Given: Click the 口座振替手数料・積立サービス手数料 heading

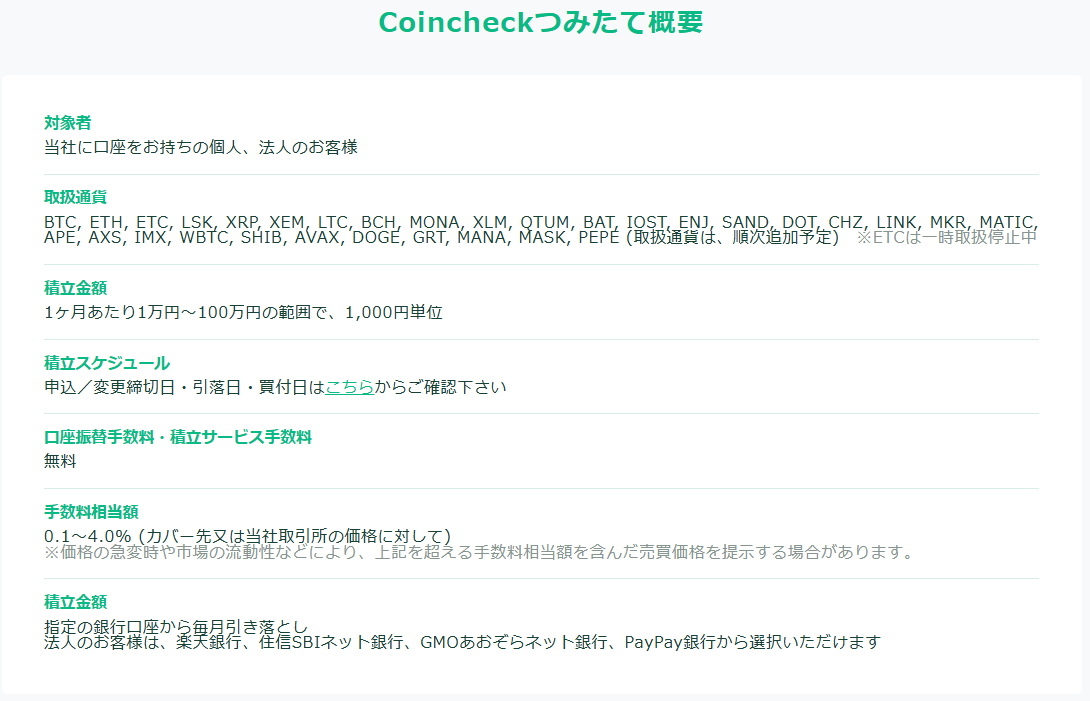Looking at the screenshot, I should [x=178, y=437].
